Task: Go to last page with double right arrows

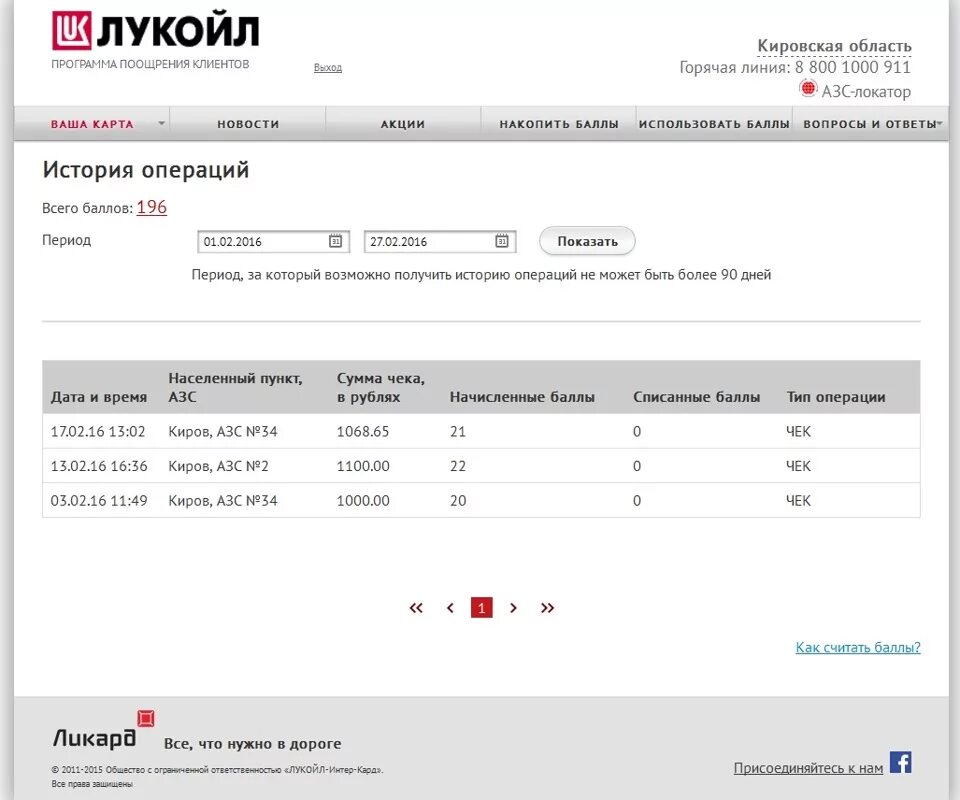Action: pos(547,608)
